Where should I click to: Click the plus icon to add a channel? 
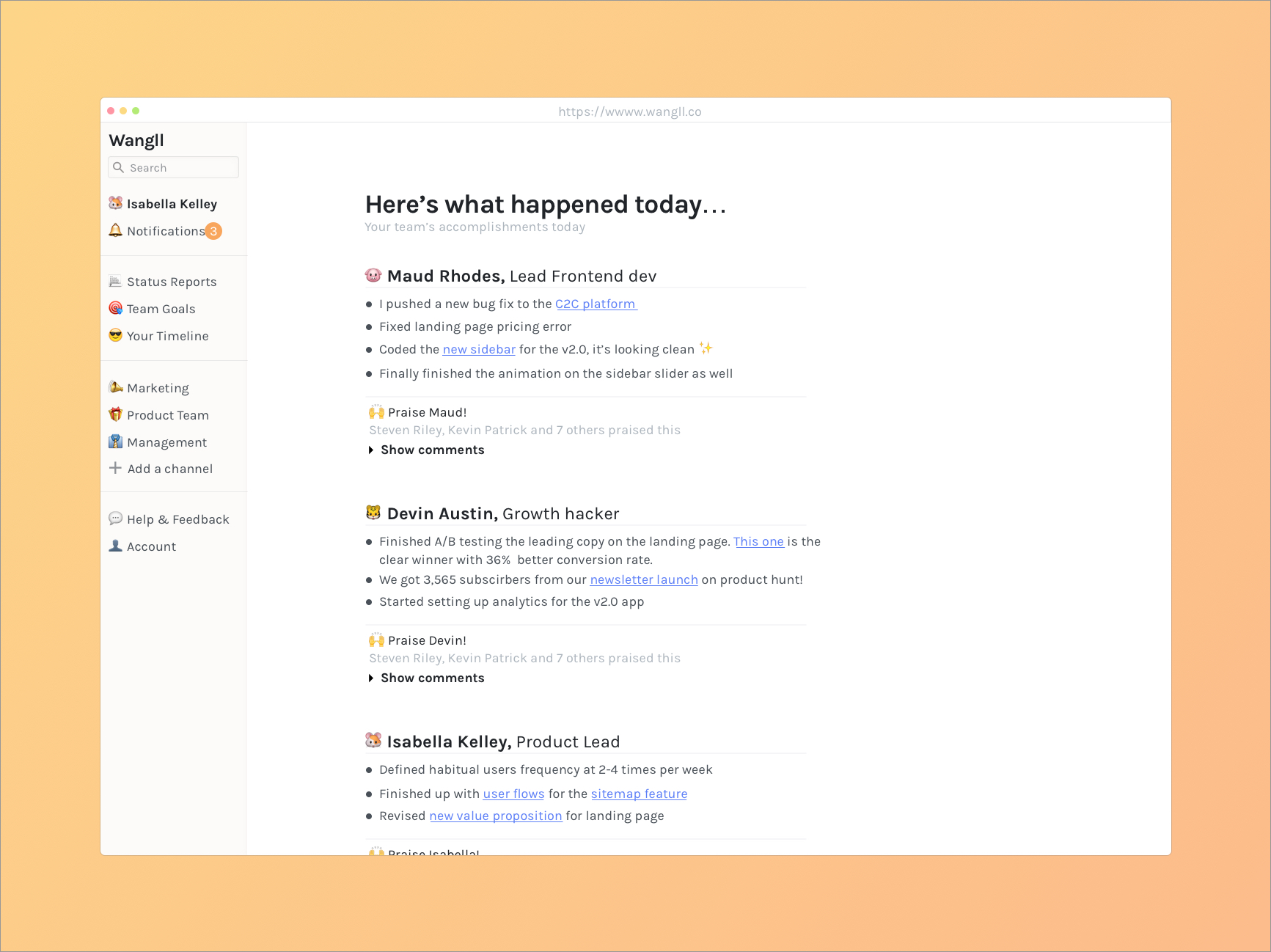point(115,468)
